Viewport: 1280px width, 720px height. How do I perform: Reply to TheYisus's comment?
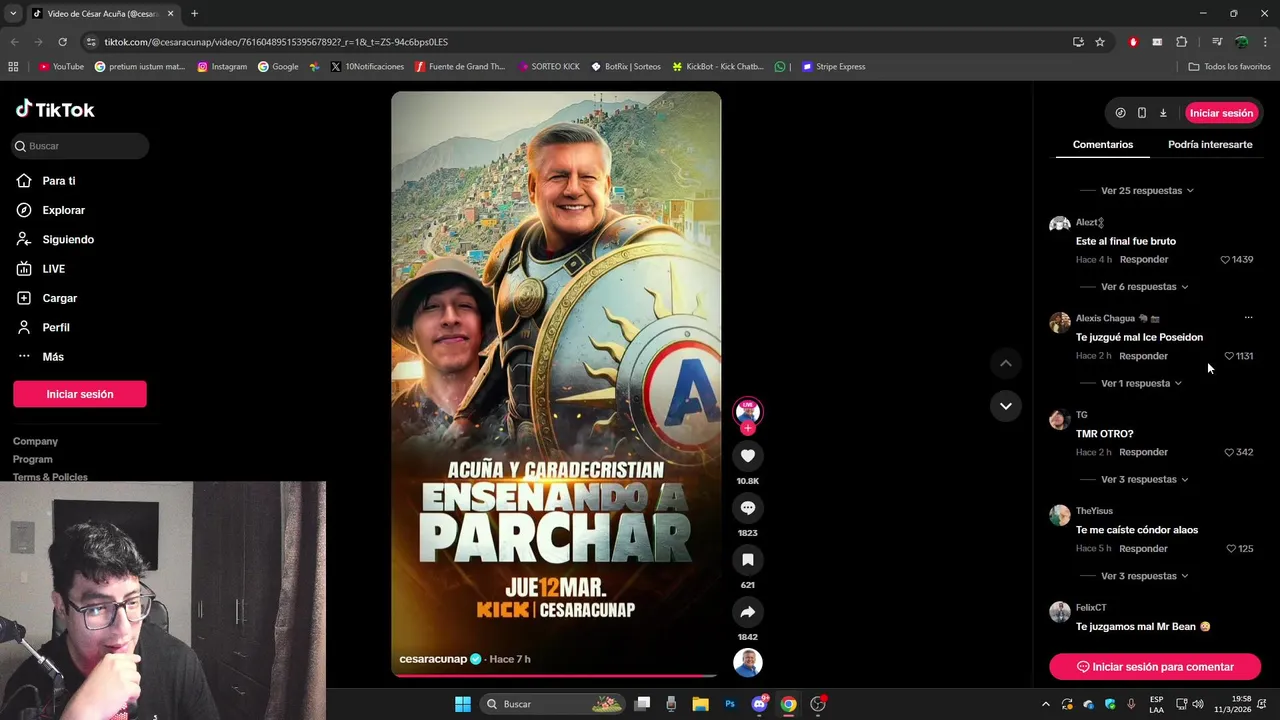[1144, 549]
